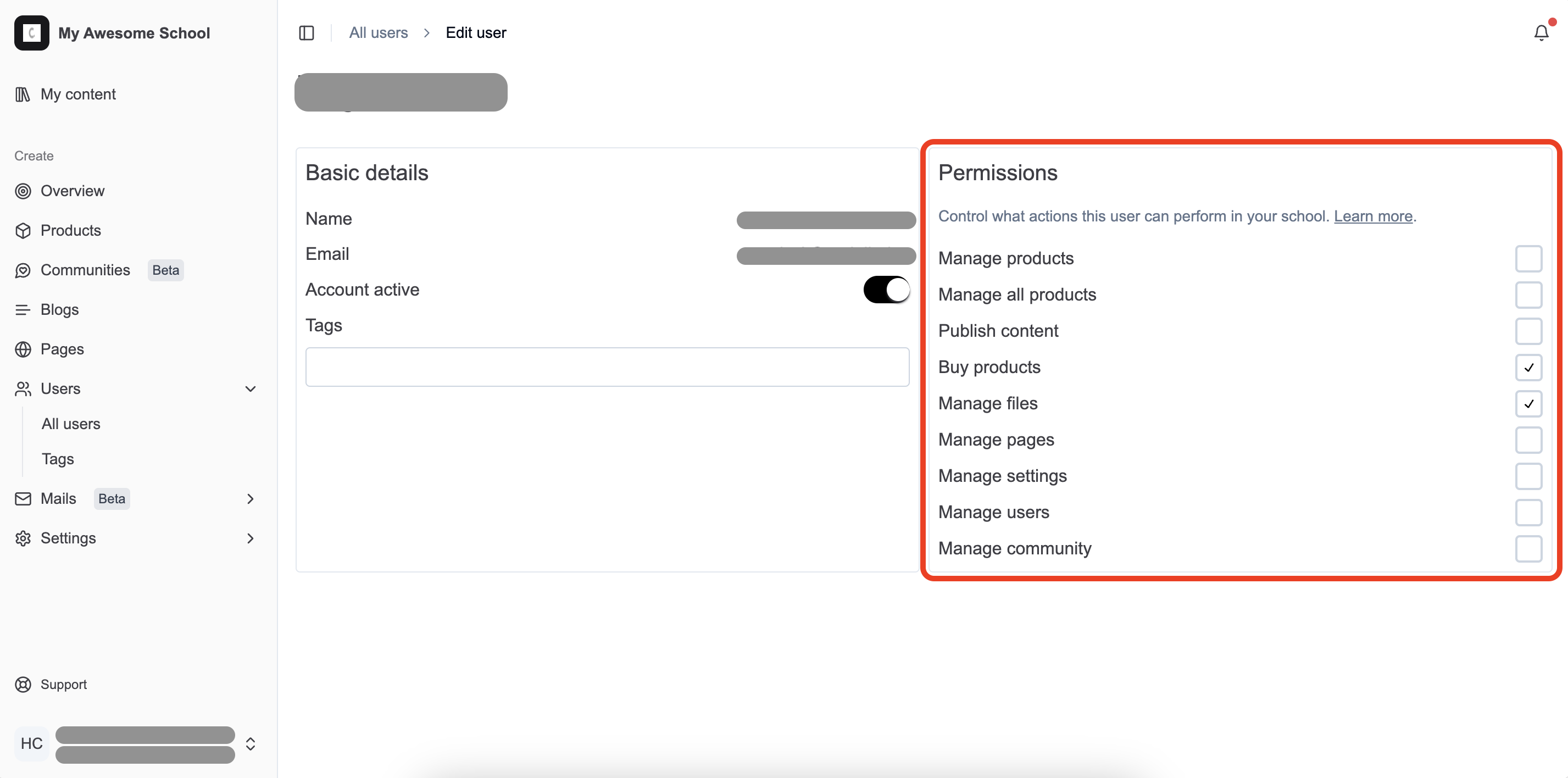Screen dimensions: 1568x778
Task: Select Tags under the Users menu
Action: (x=58, y=459)
